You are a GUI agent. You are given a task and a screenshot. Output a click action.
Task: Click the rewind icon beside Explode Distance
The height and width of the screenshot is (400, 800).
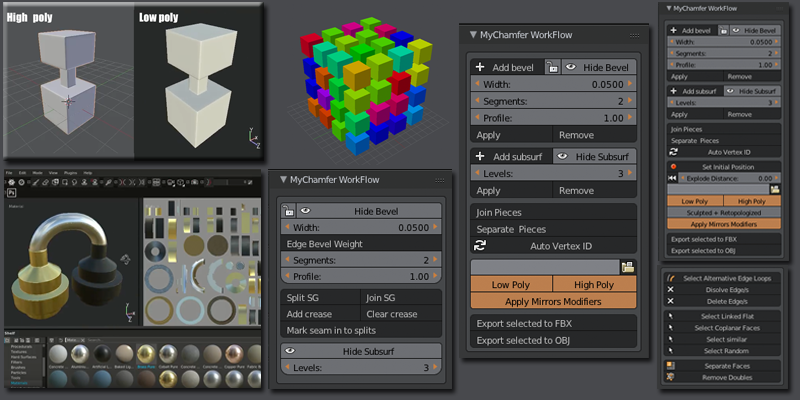tap(672, 179)
